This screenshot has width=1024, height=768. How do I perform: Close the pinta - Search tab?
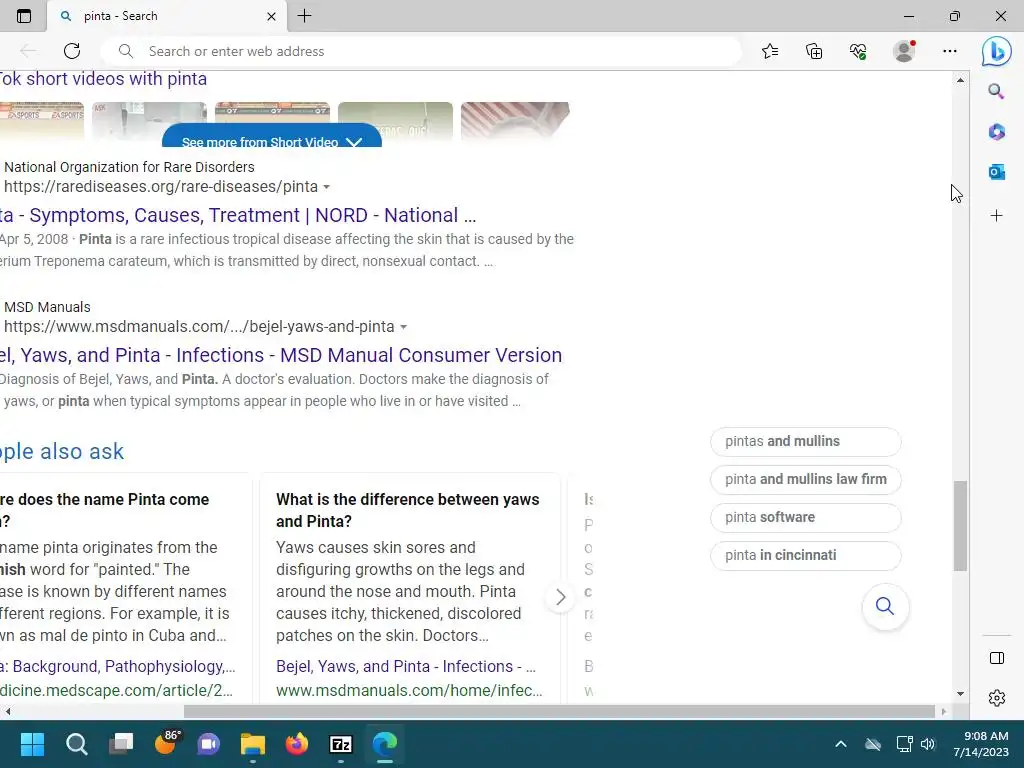271,16
